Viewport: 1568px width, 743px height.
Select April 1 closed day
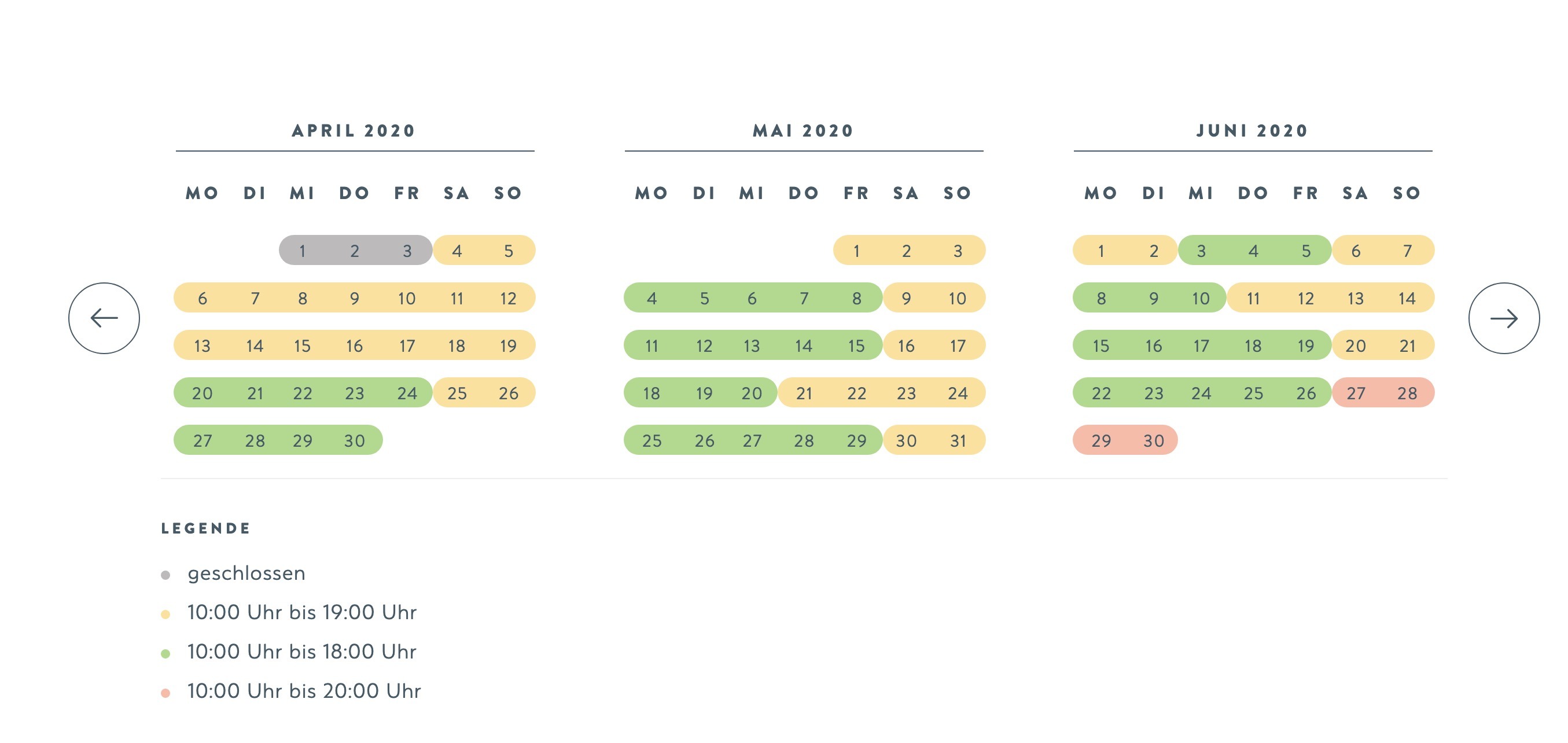click(x=303, y=251)
